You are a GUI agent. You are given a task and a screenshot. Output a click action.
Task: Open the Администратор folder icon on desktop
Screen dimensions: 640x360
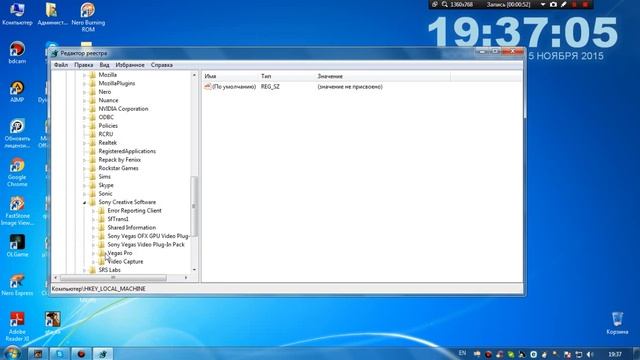coord(52,13)
